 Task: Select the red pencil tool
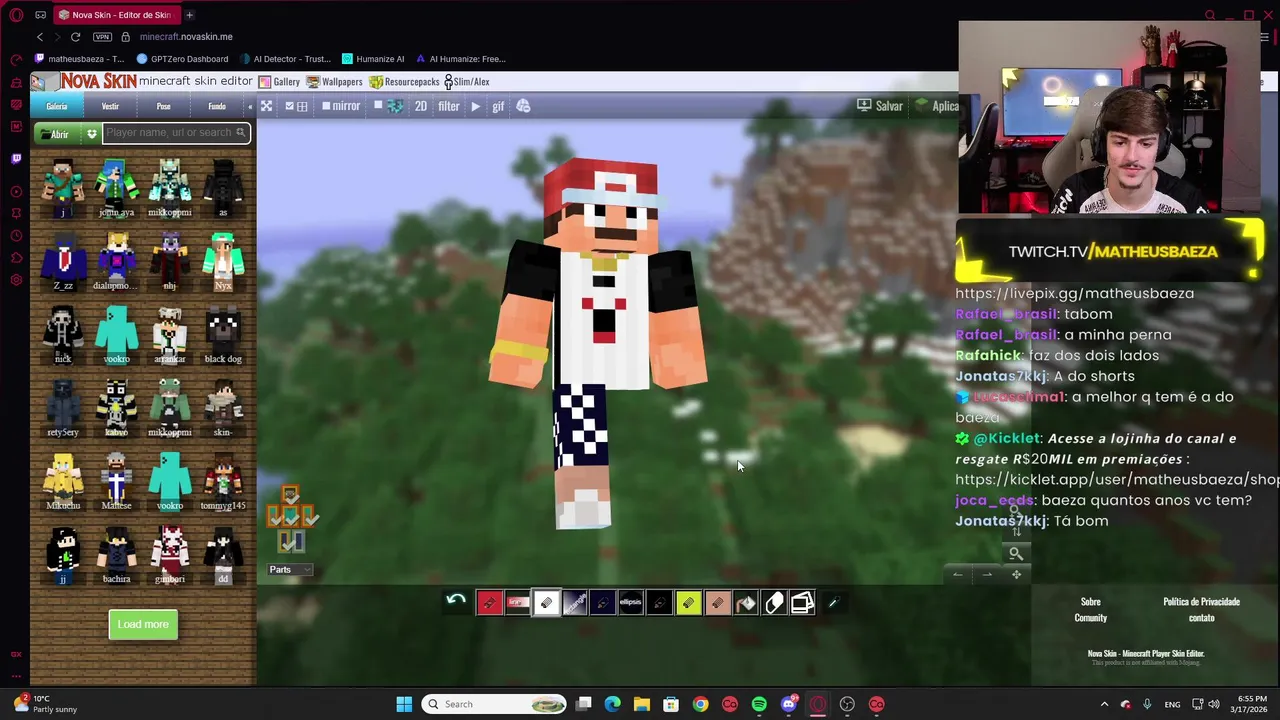(489, 603)
